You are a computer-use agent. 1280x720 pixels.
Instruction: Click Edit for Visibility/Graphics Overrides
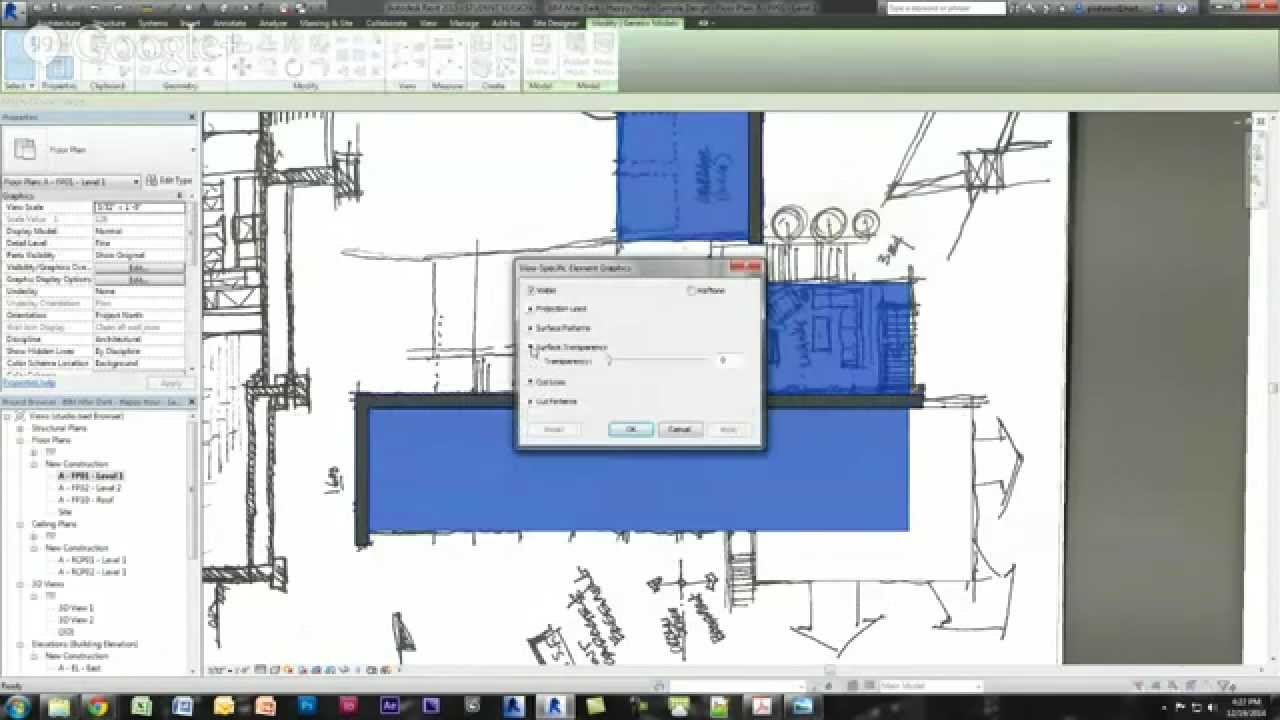[x=139, y=267]
